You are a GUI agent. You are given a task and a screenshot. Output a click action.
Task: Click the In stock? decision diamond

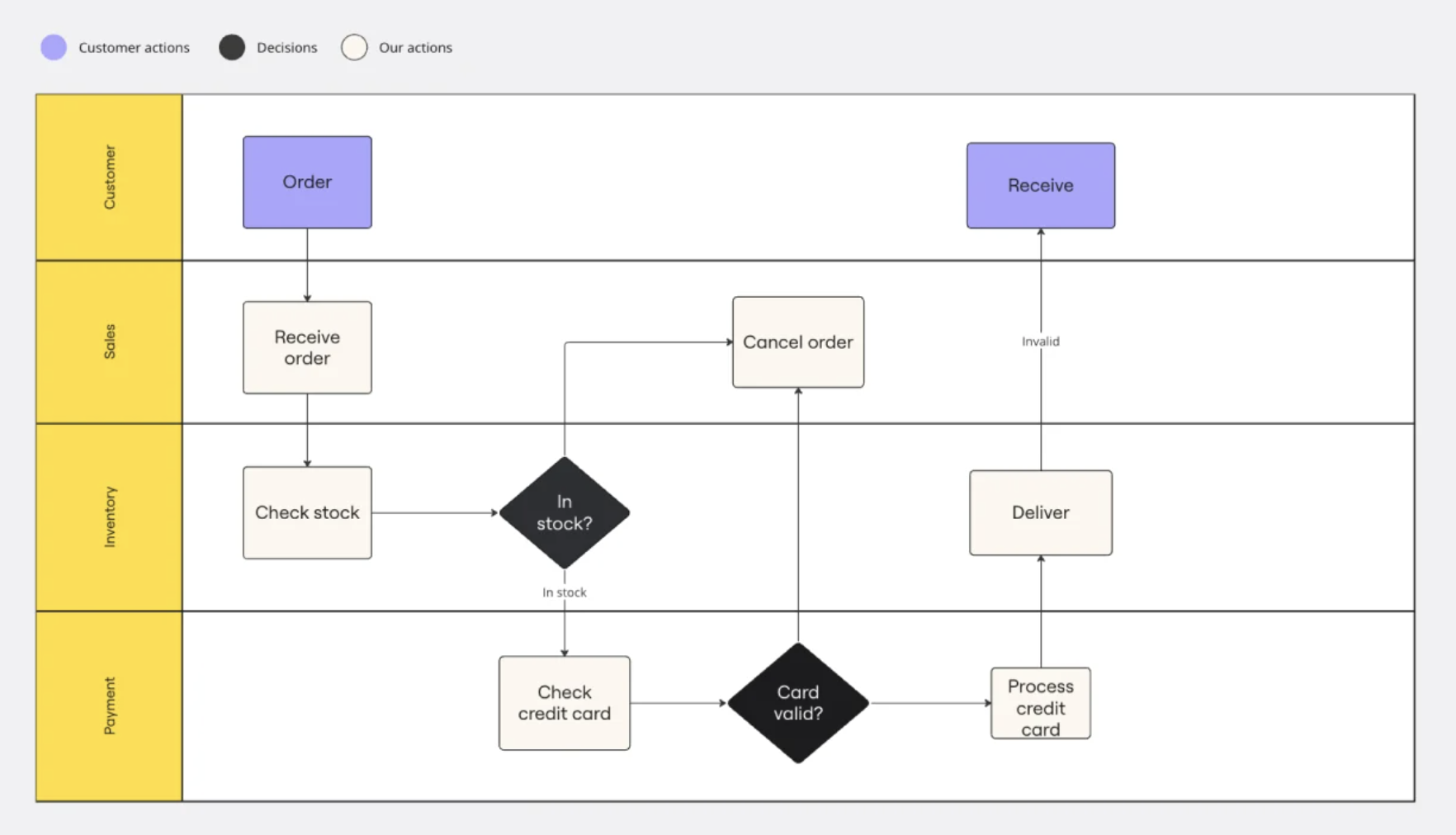[x=565, y=512]
